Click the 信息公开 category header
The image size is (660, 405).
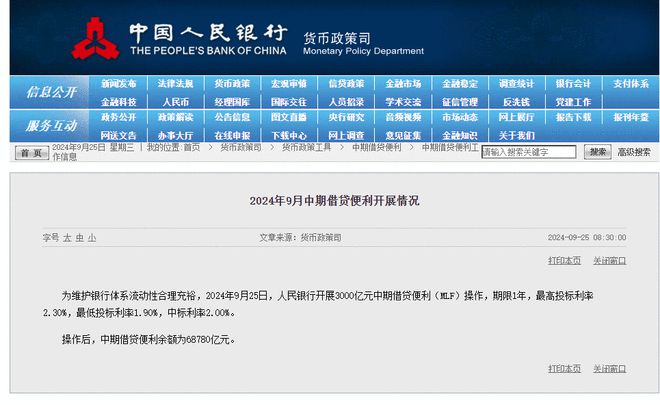pos(51,92)
